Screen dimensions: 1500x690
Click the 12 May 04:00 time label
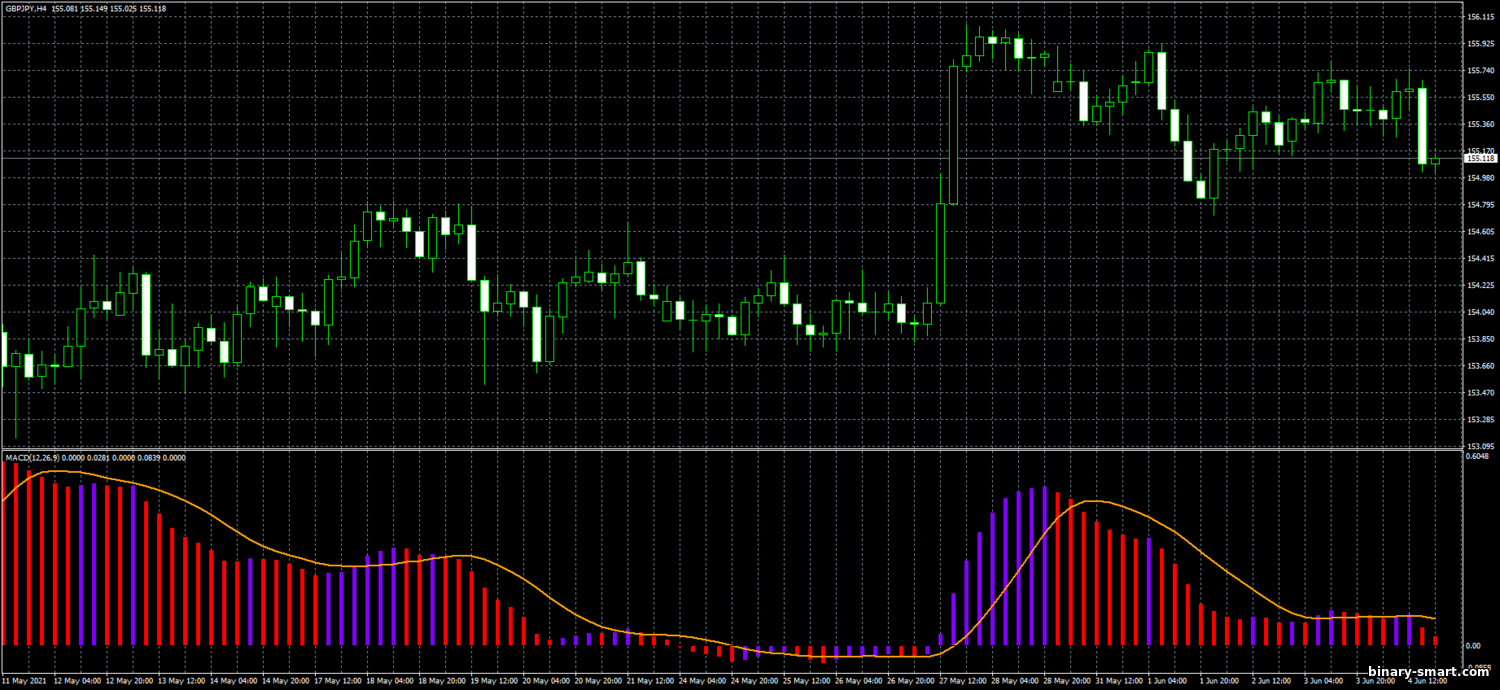click(76, 681)
